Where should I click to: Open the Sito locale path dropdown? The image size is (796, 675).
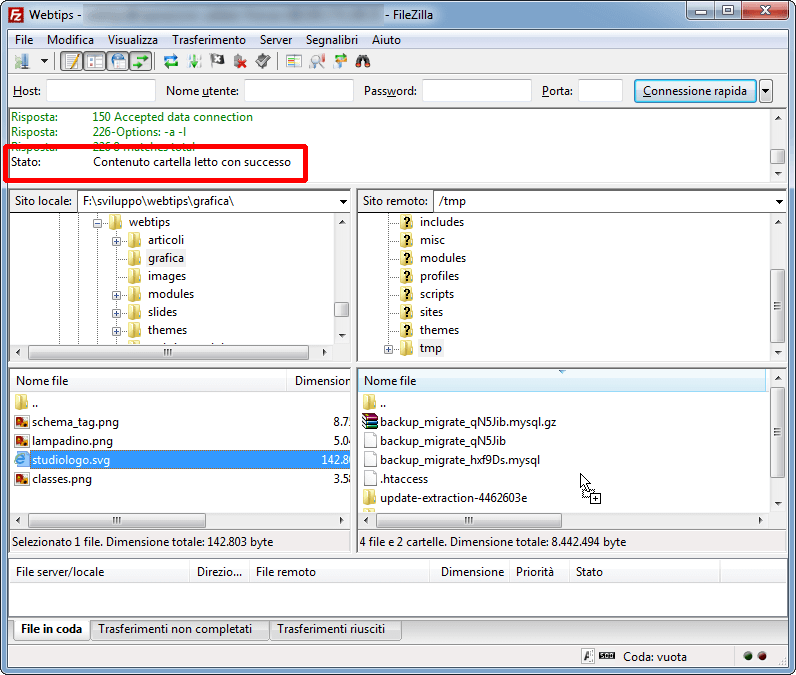click(343, 201)
